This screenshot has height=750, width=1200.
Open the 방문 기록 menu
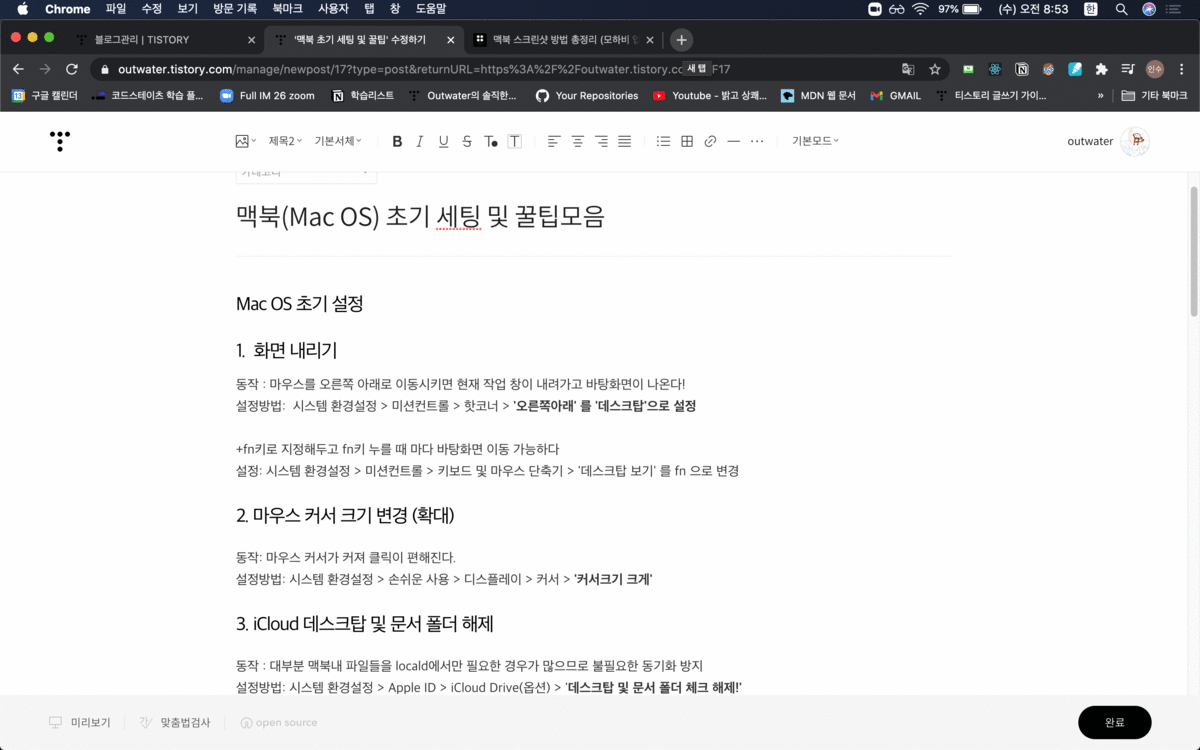[x=235, y=9]
